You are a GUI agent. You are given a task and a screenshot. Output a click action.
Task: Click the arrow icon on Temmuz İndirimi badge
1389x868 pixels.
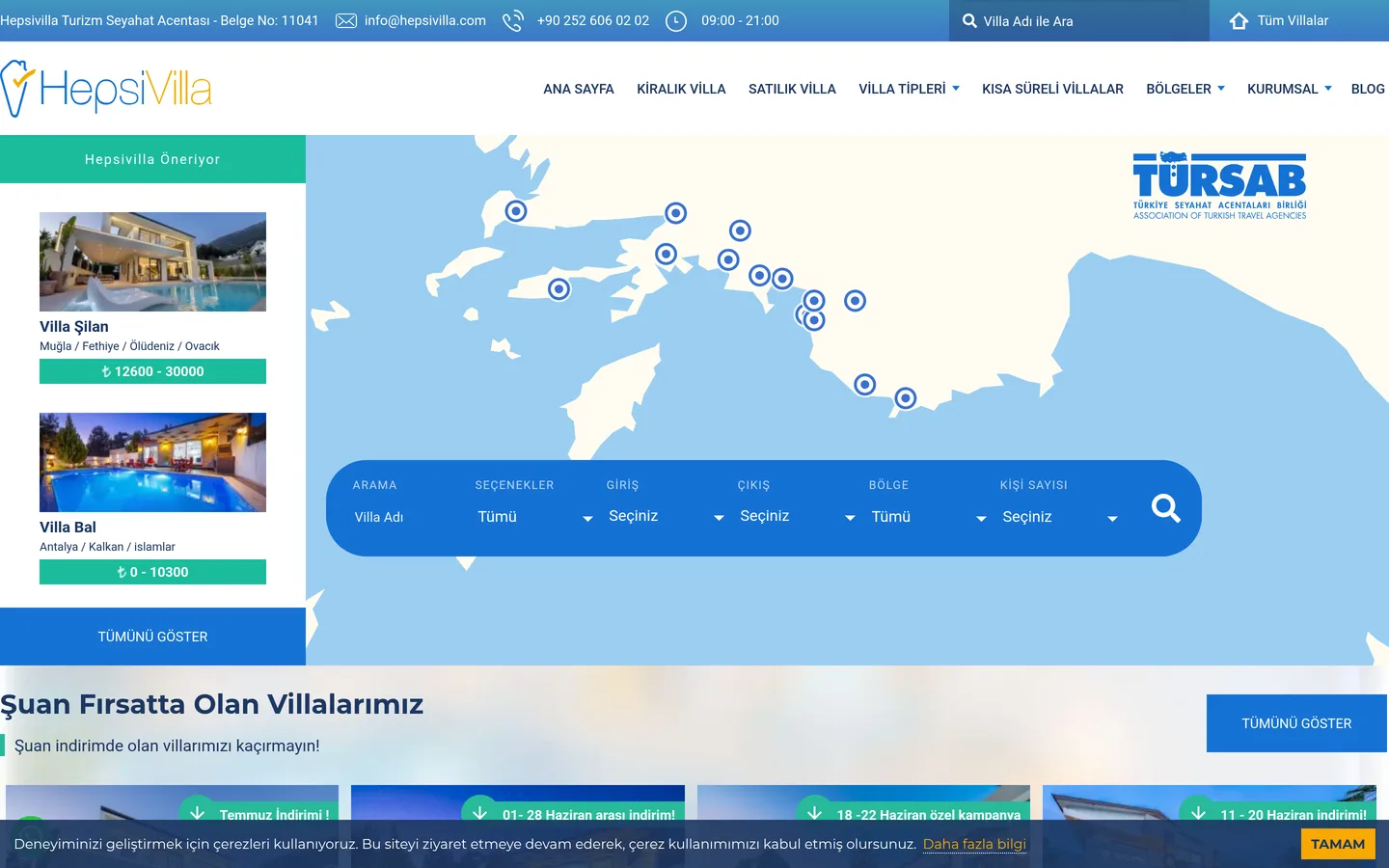[198, 814]
